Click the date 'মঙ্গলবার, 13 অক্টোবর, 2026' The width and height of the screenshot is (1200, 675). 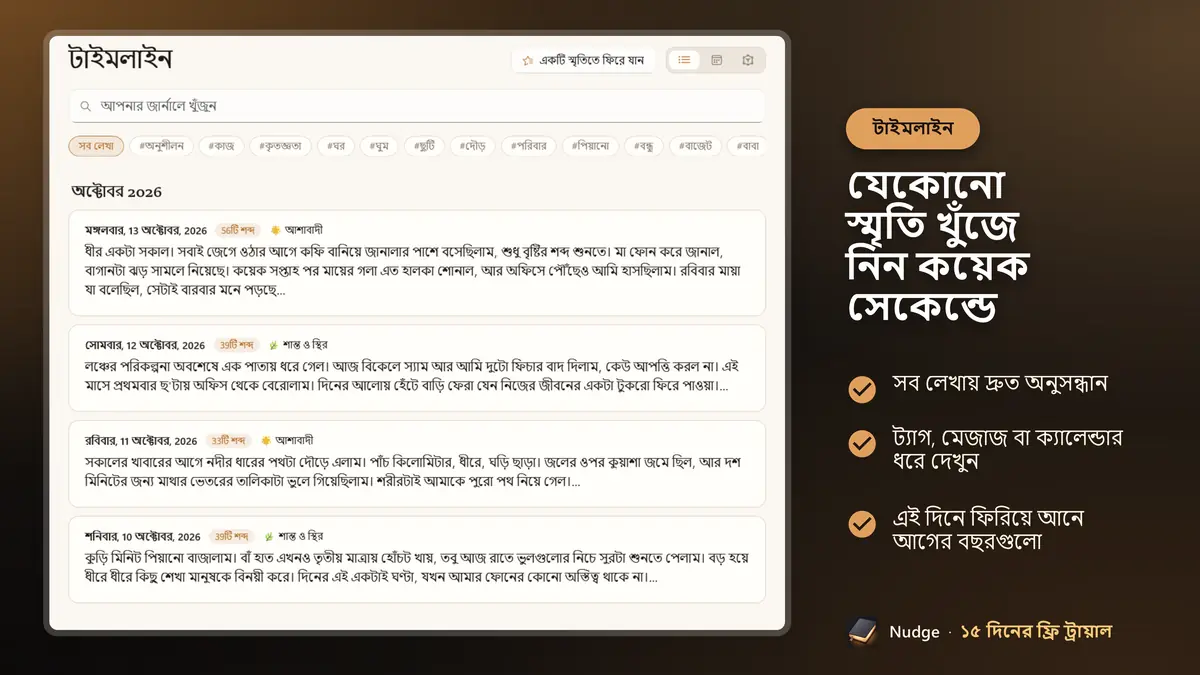coord(146,230)
